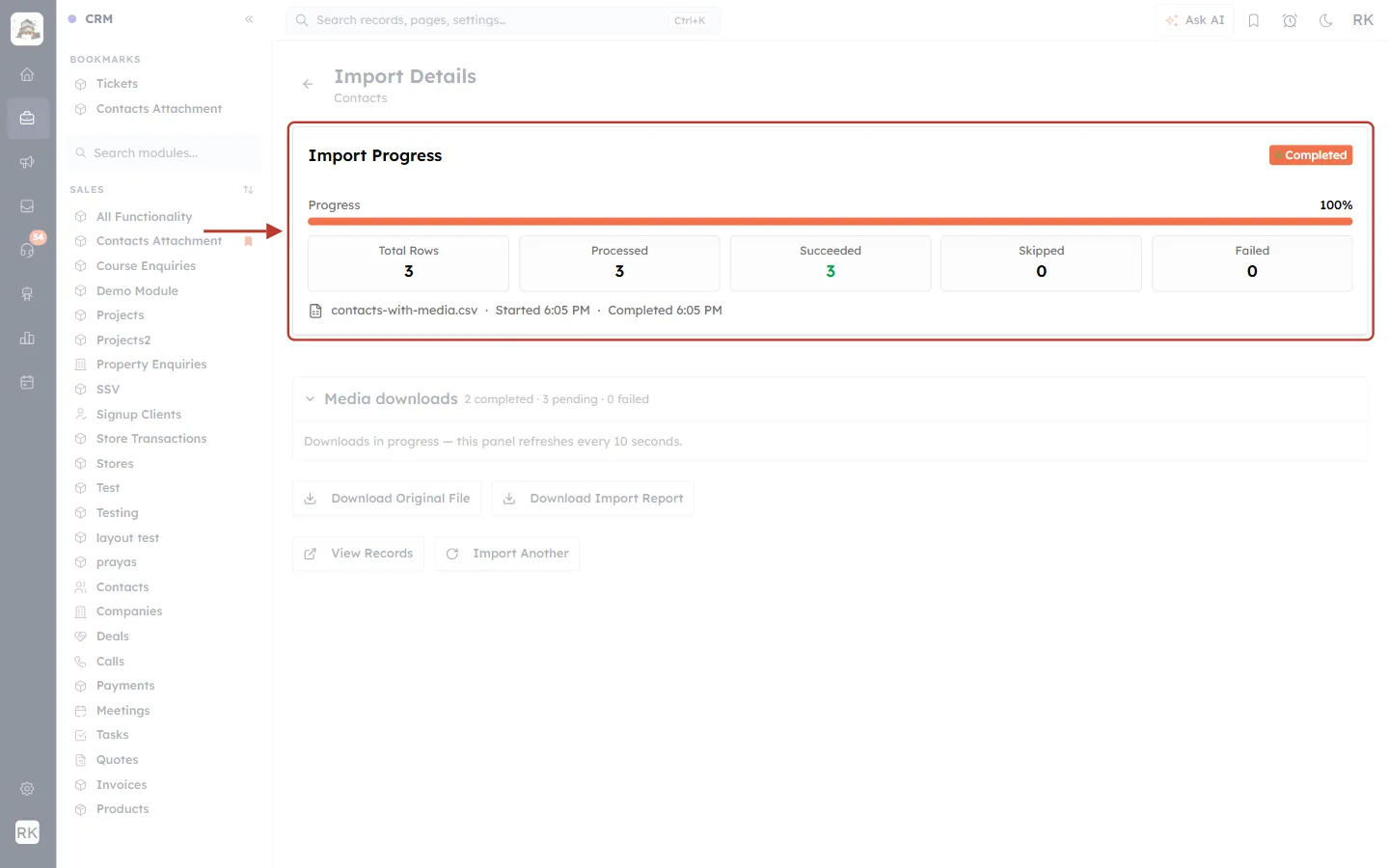Open the alarm clock reminders icon
Screen dimensions: 1389x868
click(1290, 20)
